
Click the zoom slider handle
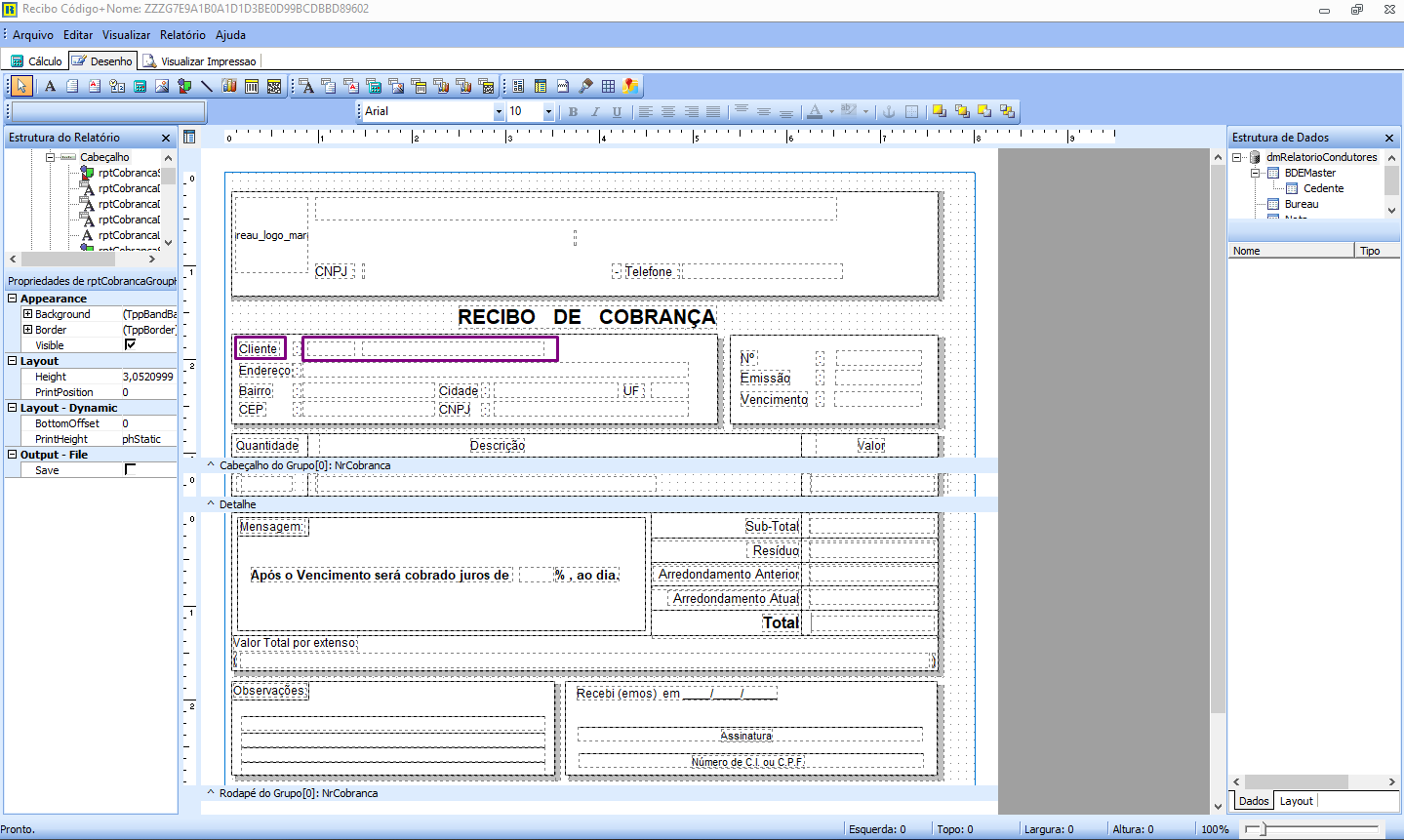(1263, 829)
